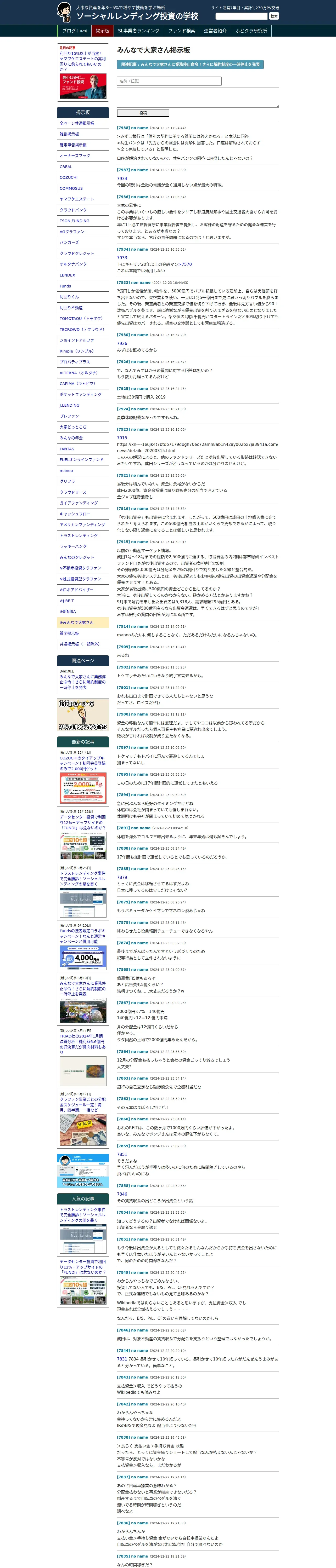Open the 注目の記事 ヤマワケエステート article link

coord(82,61)
